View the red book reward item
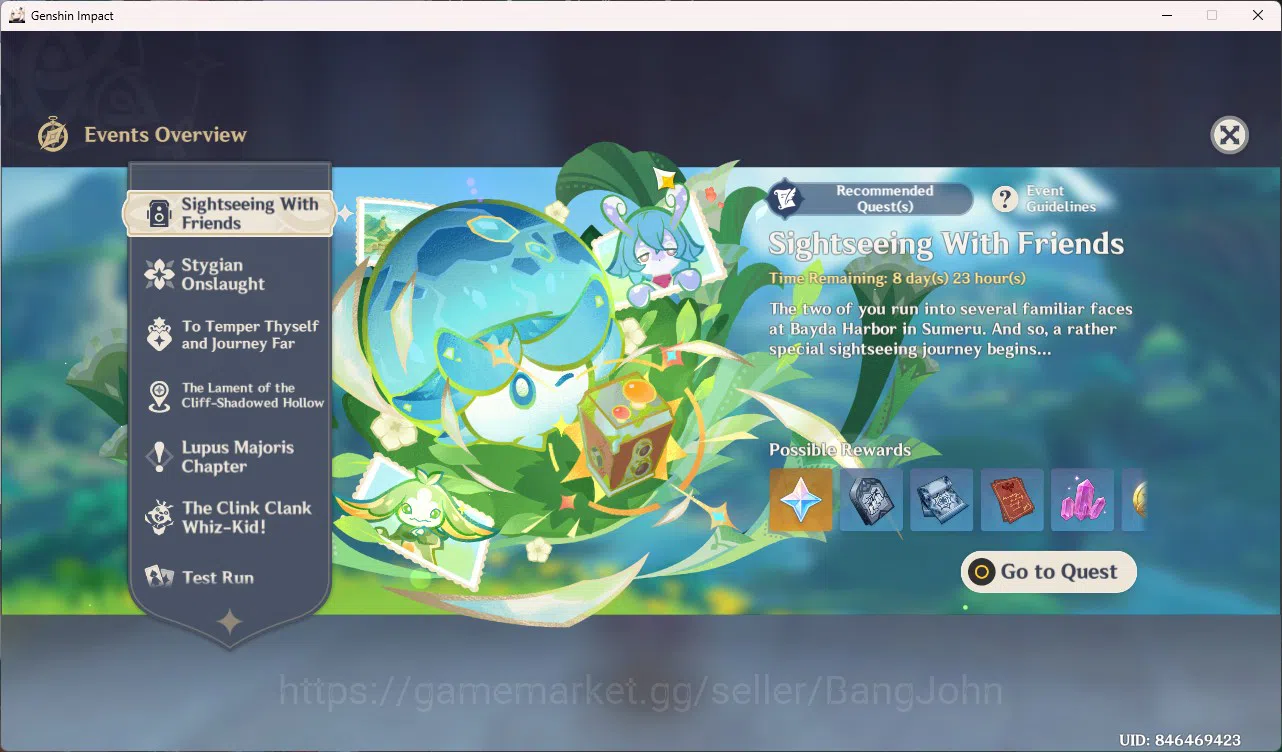The height and width of the screenshot is (752, 1282). [1012, 500]
